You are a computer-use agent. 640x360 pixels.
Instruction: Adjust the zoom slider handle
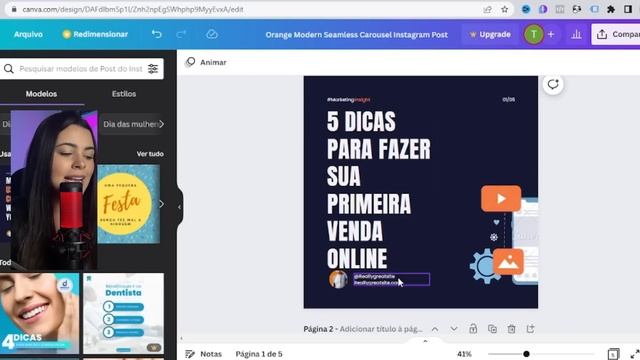click(527, 354)
